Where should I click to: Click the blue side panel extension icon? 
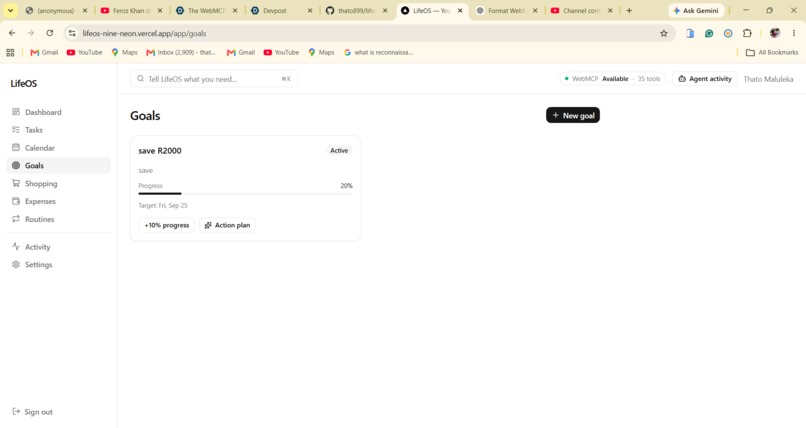click(690, 33)
